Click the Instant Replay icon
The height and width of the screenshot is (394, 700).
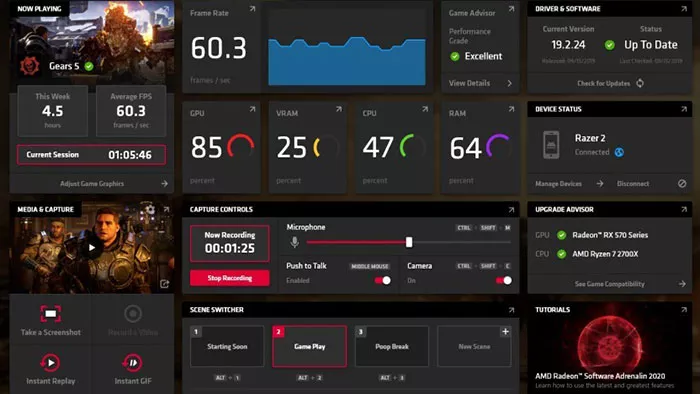point(50,363)
